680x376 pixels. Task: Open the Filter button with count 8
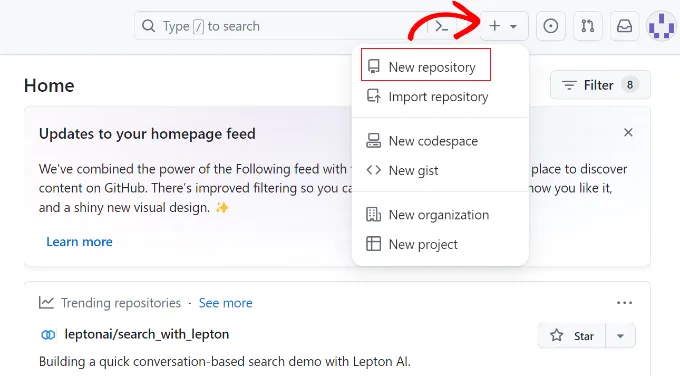point(600,85)
